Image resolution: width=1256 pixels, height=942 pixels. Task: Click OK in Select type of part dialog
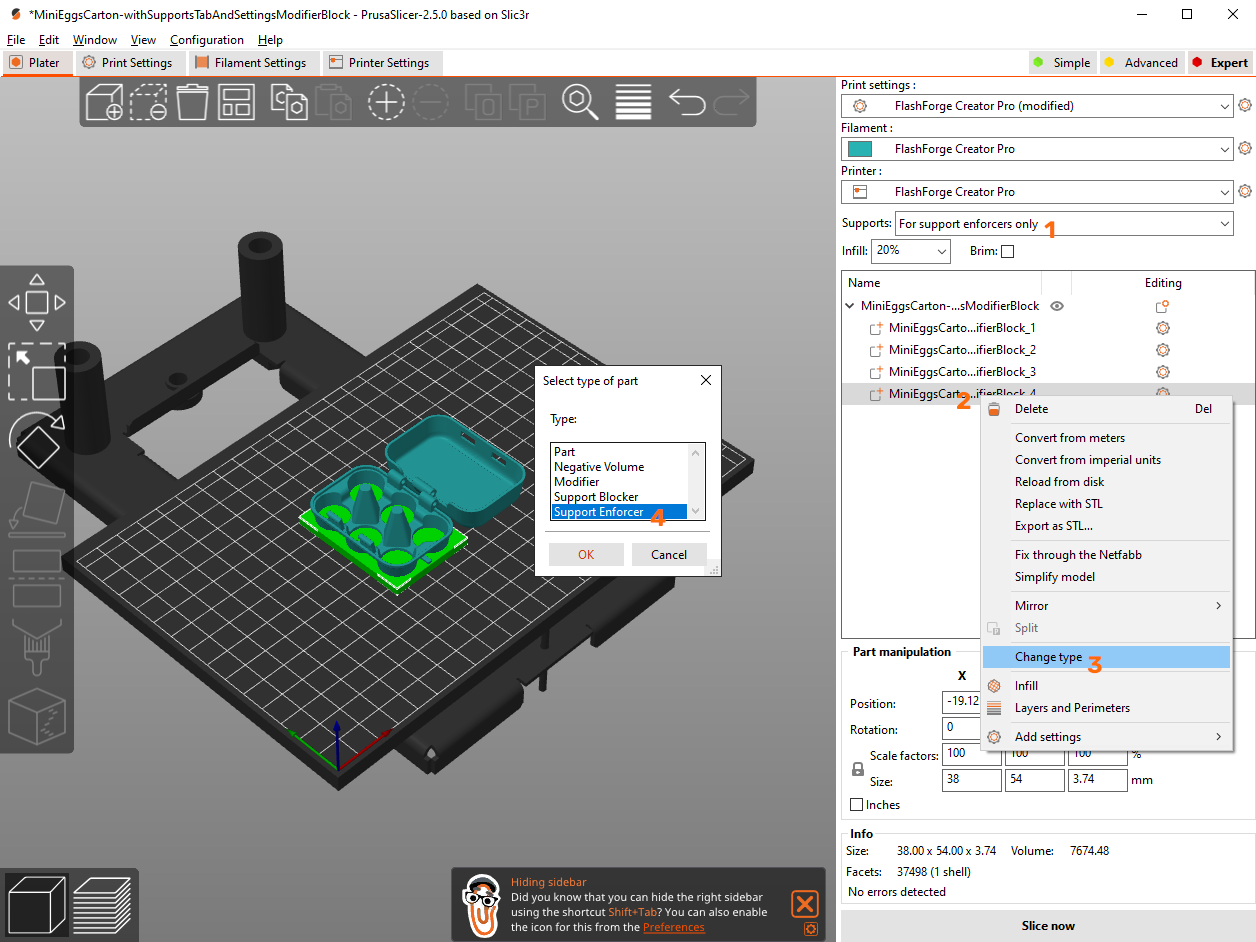click(x=586, y=554)
